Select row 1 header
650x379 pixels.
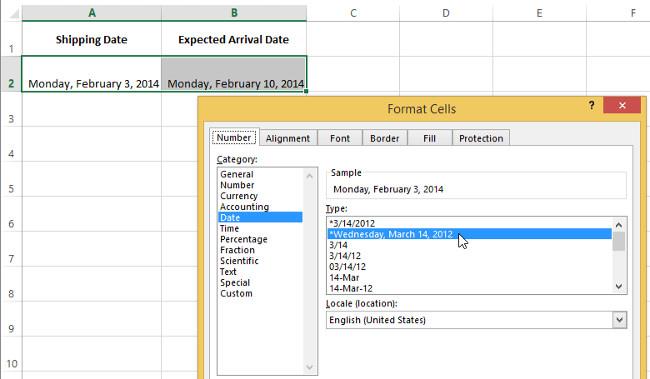pyautogui.click(x=11, y=39)
